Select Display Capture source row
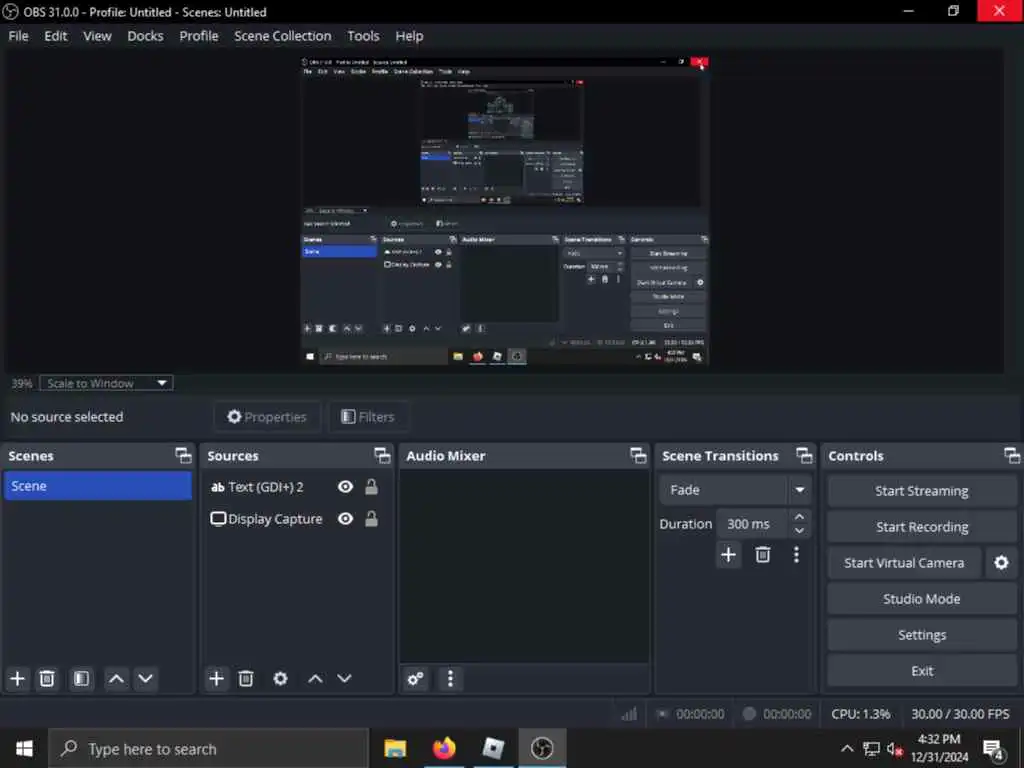The width and height of the screenshot is (1024, 768). tap(295, 519)
